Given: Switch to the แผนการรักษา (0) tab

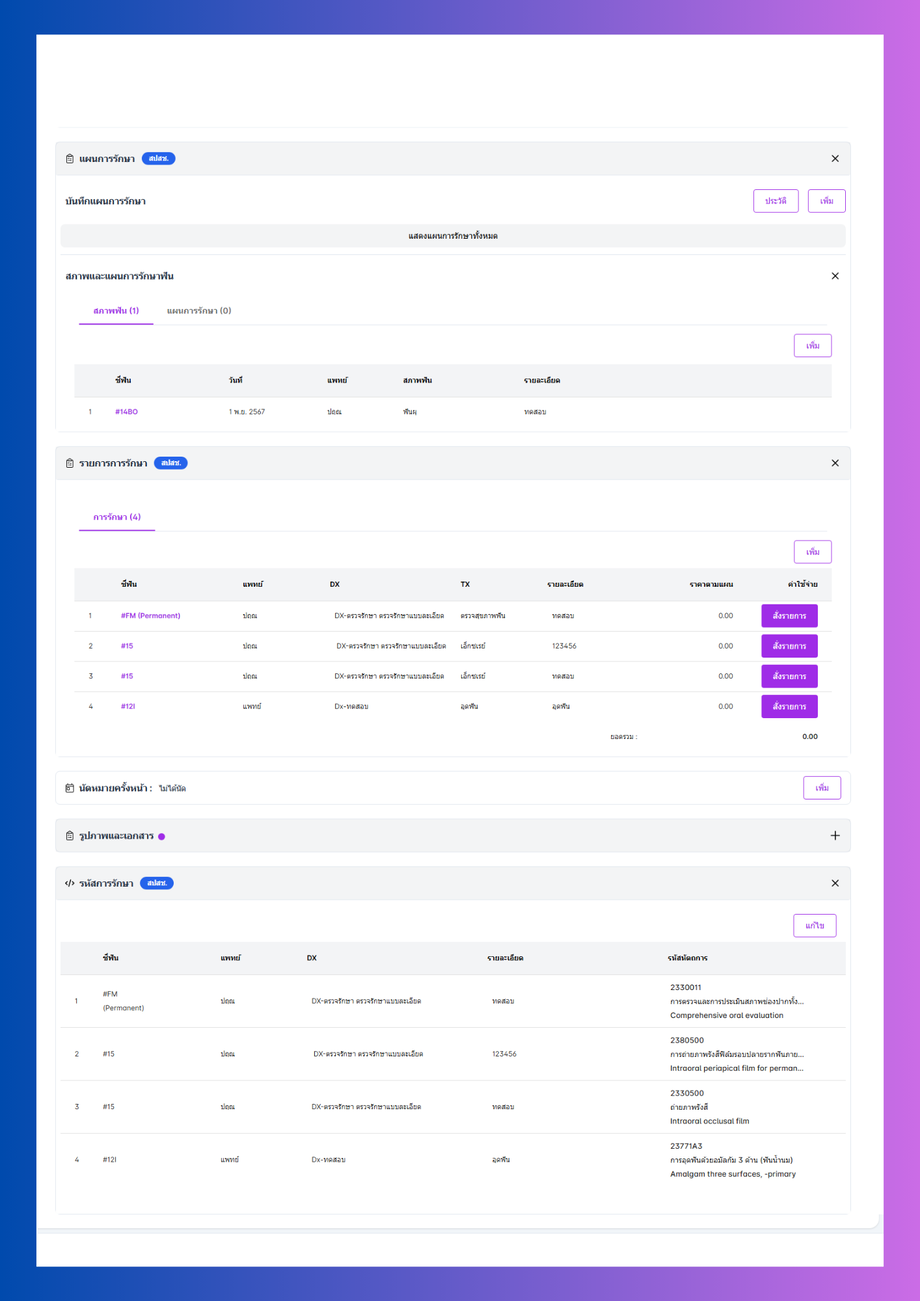Looking at the screenshot, I should click(x=199, y=311).
